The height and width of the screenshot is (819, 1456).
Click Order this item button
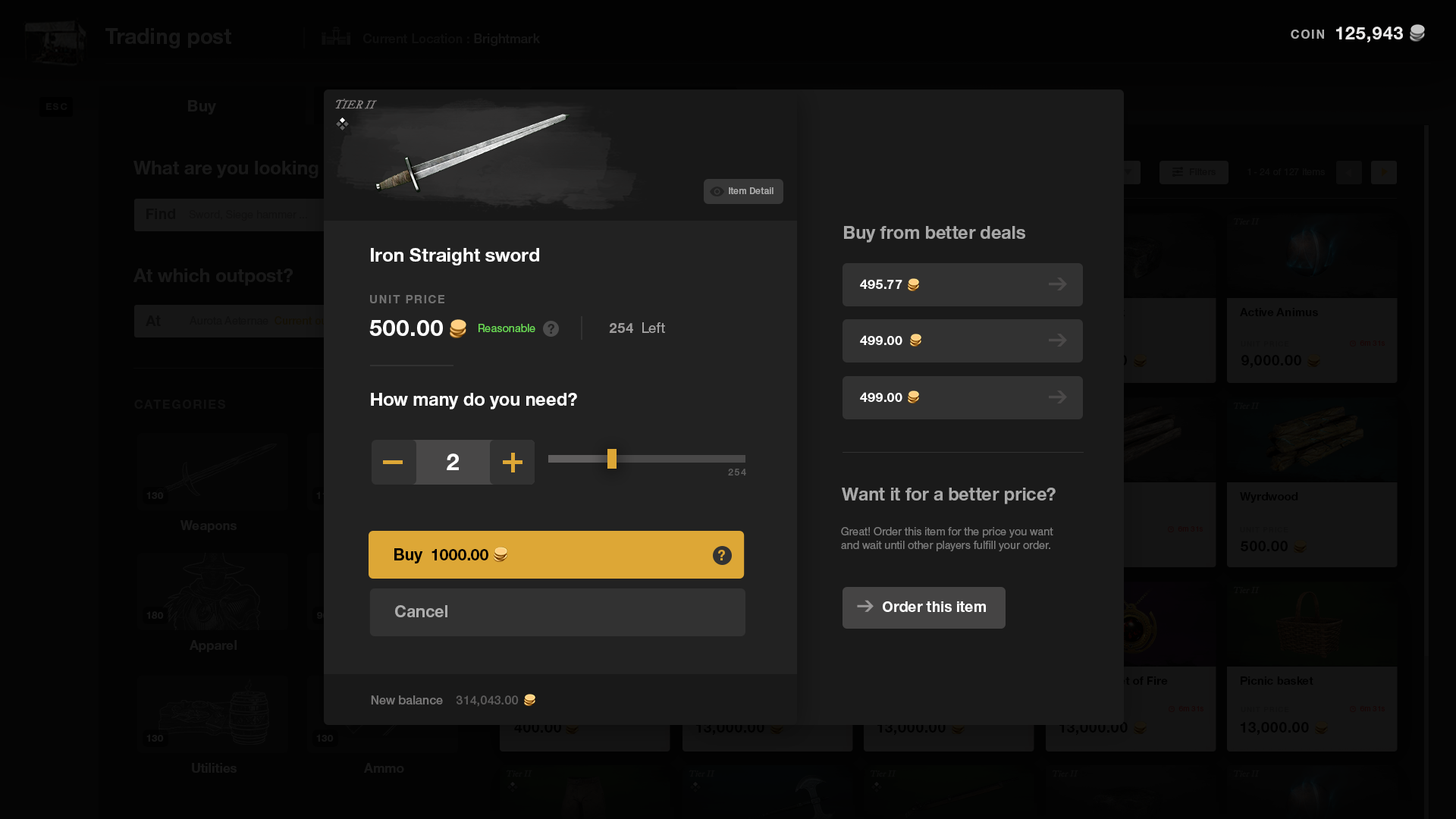tap(924, 607)
